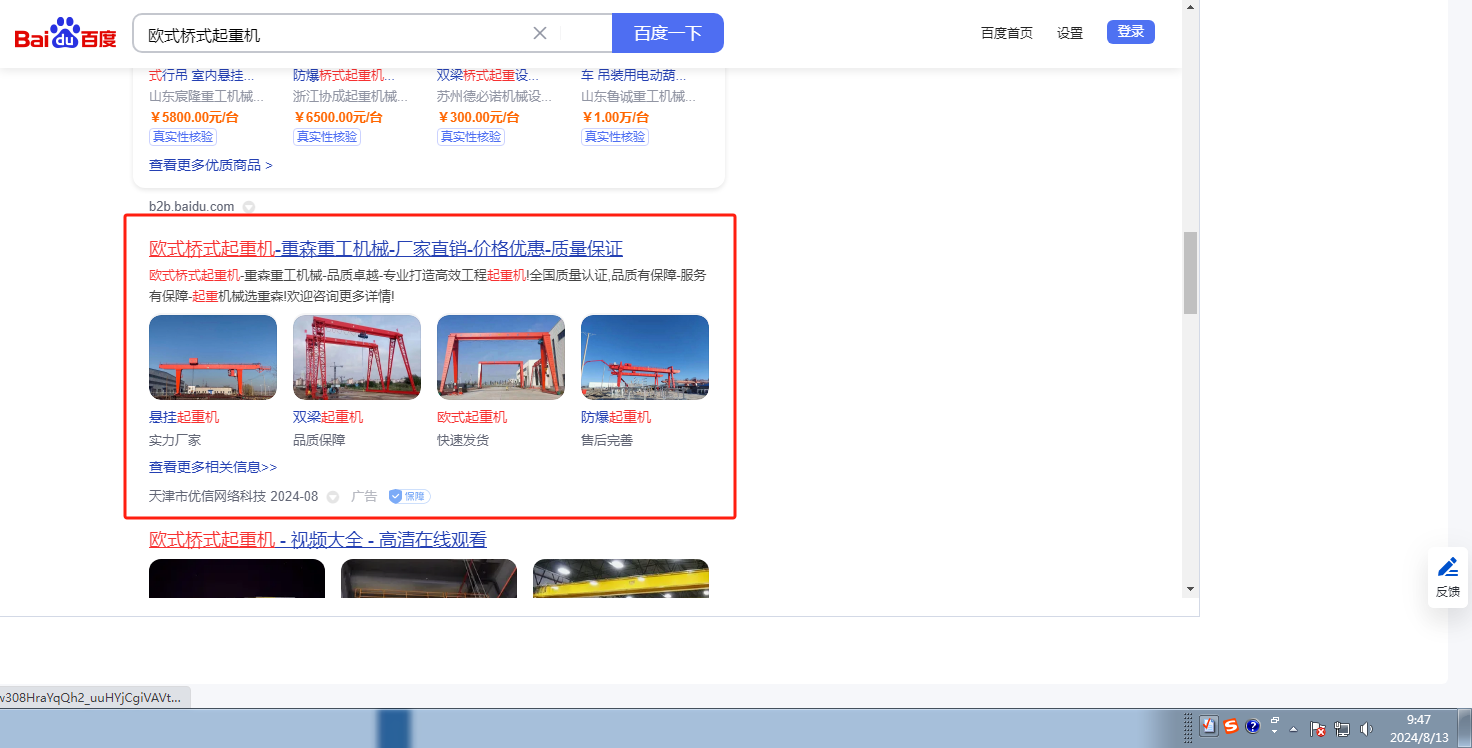This screenshot has width=1472, height=748.
Task: Click the 登录 login button
Action: 1131,32
